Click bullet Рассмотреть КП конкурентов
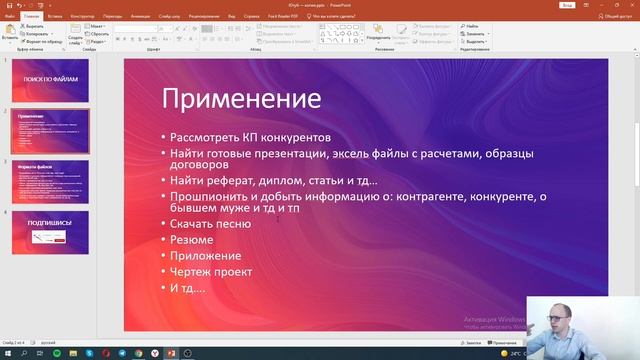The width and height of the screenshot is (640, 360). click(250, 138)
